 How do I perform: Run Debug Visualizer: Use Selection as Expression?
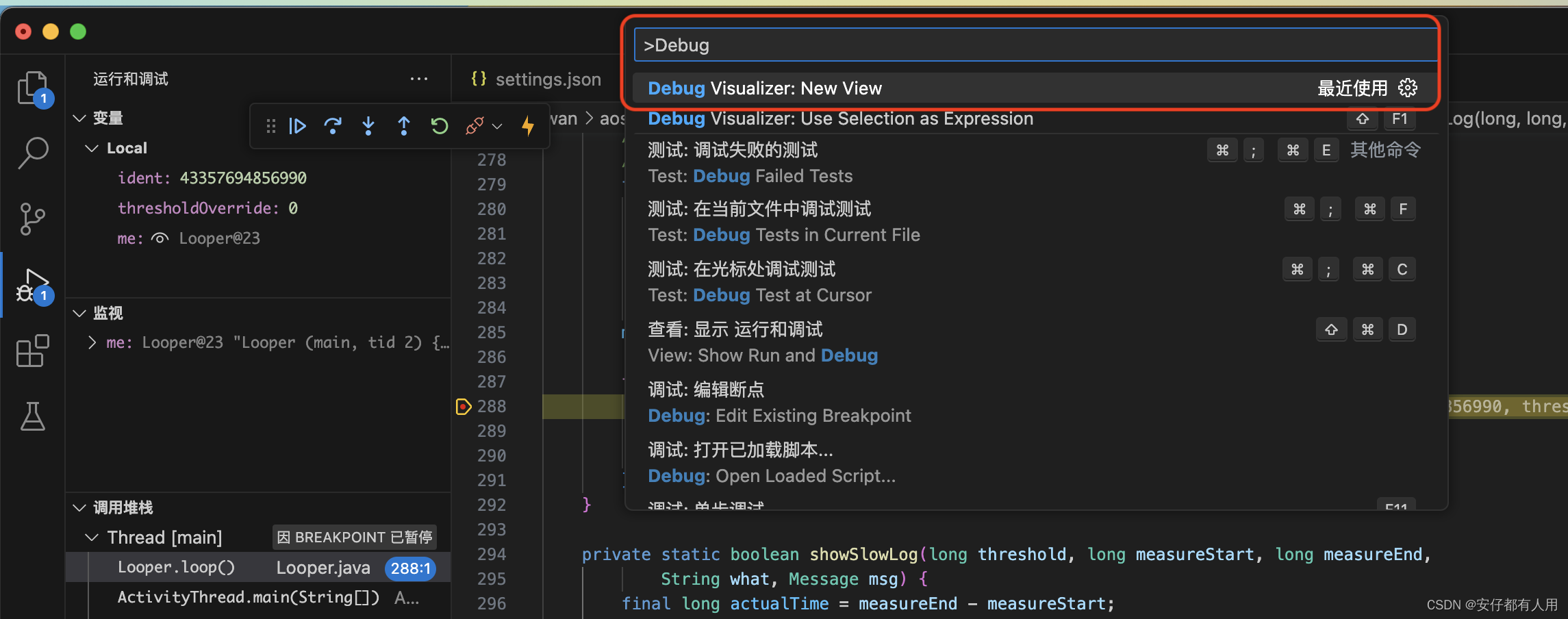1035,118
